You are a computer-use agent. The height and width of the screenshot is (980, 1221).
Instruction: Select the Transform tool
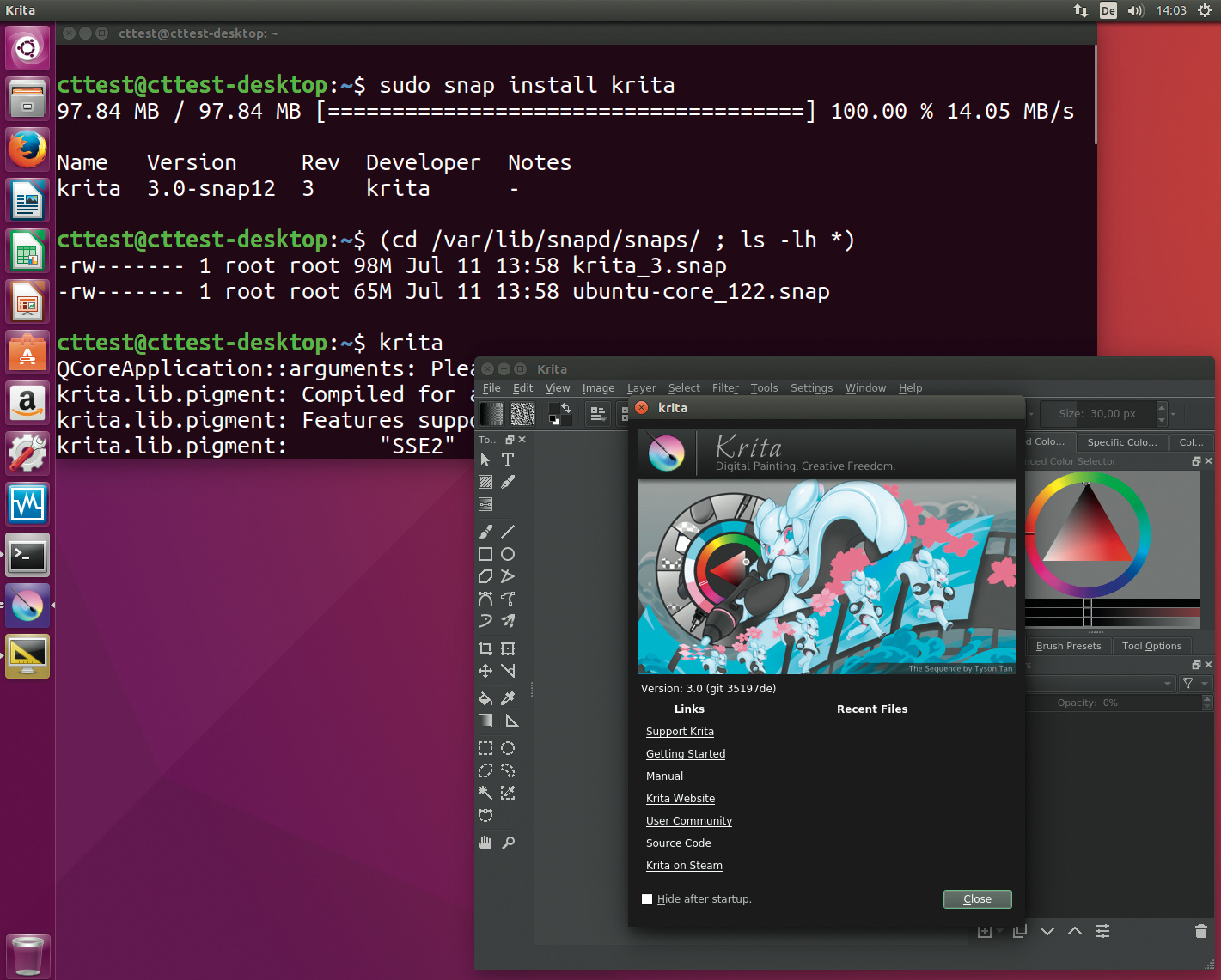(508, 648)
